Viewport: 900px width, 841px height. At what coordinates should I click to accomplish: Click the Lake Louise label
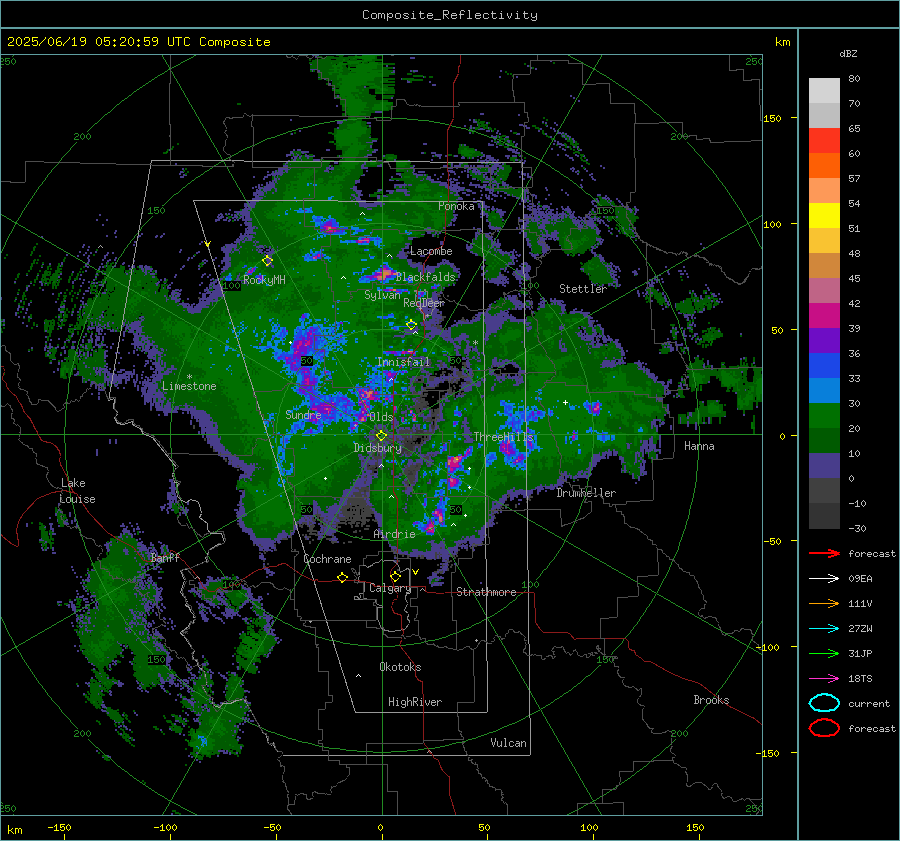click(x=77, y=491)
